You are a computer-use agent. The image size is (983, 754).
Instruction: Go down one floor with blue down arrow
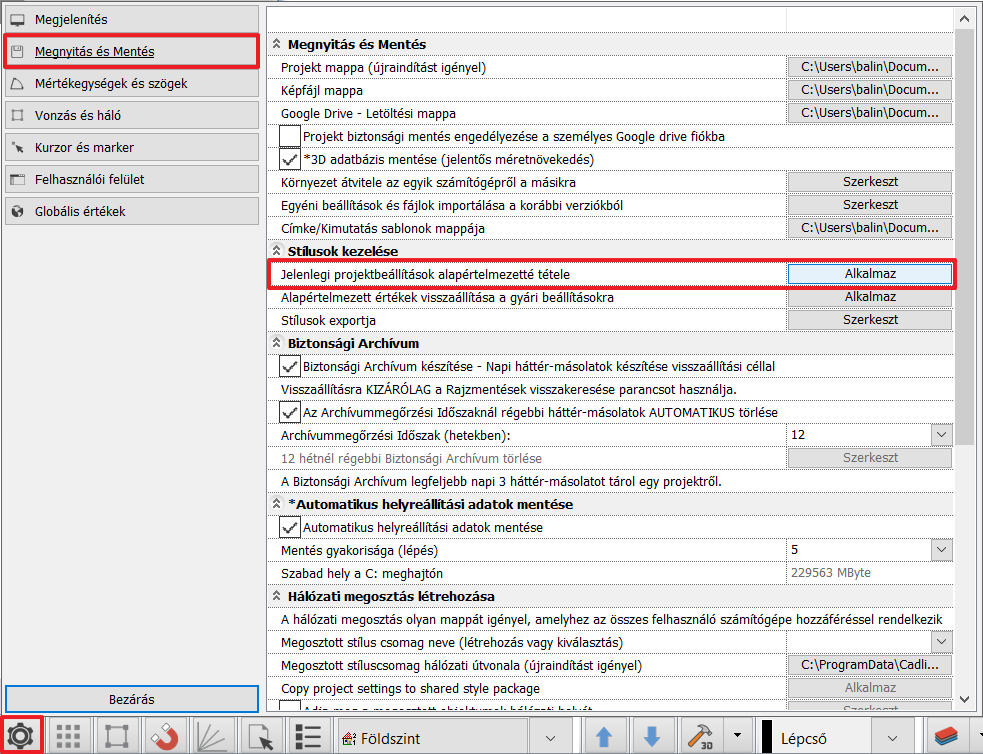coord(652,738)
